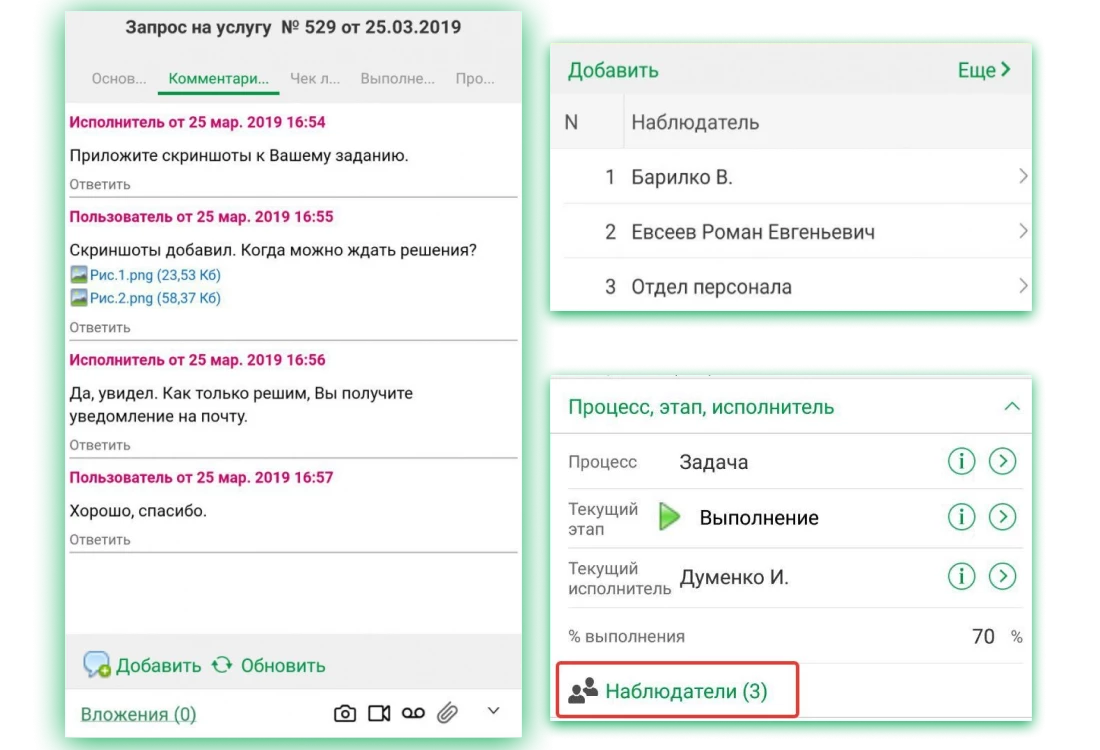Tap the video camera icon
This screenshot has width=1100, height=750.
(x=379, y=713)
